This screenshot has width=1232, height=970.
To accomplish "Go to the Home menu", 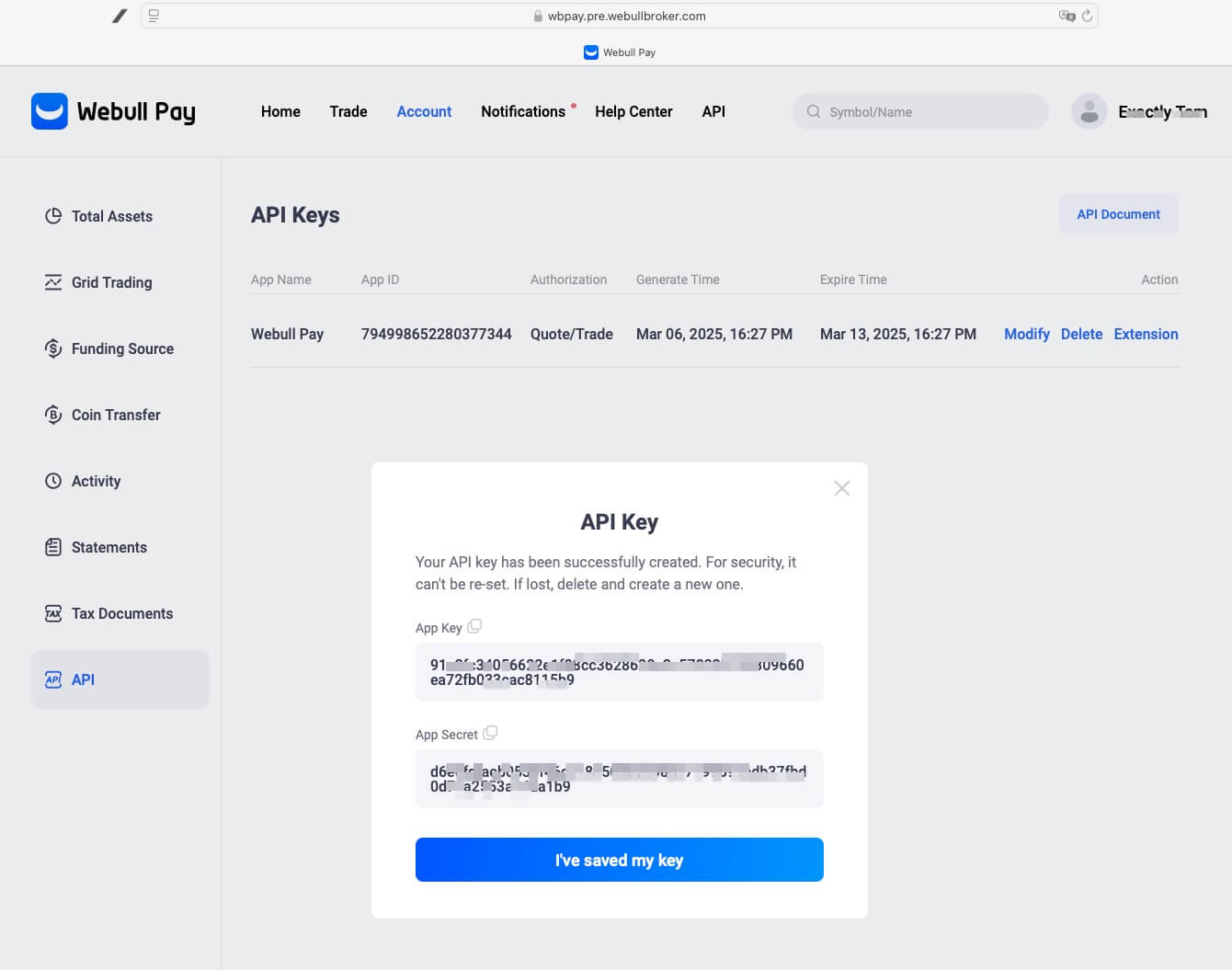I will click(280, 111).
